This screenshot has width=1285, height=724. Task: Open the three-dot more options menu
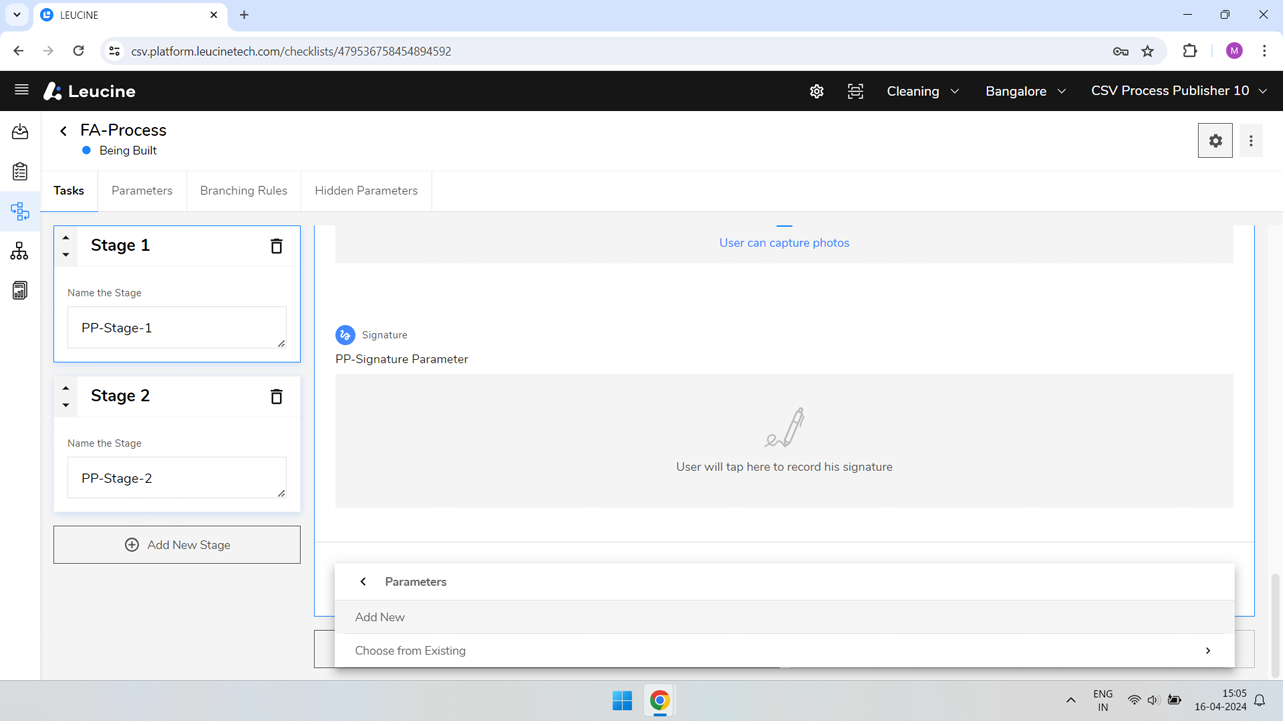coord(1250,141)
